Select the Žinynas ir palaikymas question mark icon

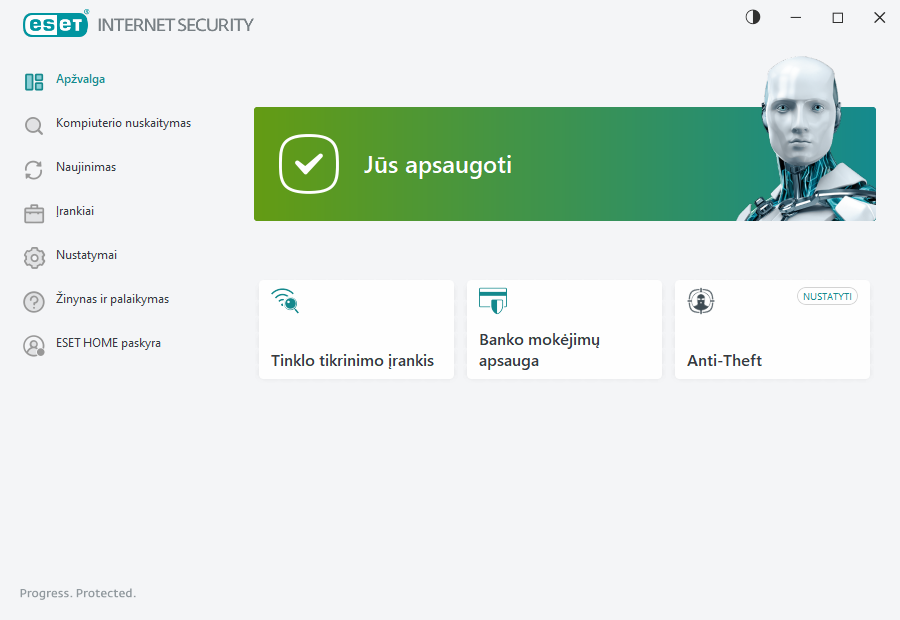pos(34,299)
